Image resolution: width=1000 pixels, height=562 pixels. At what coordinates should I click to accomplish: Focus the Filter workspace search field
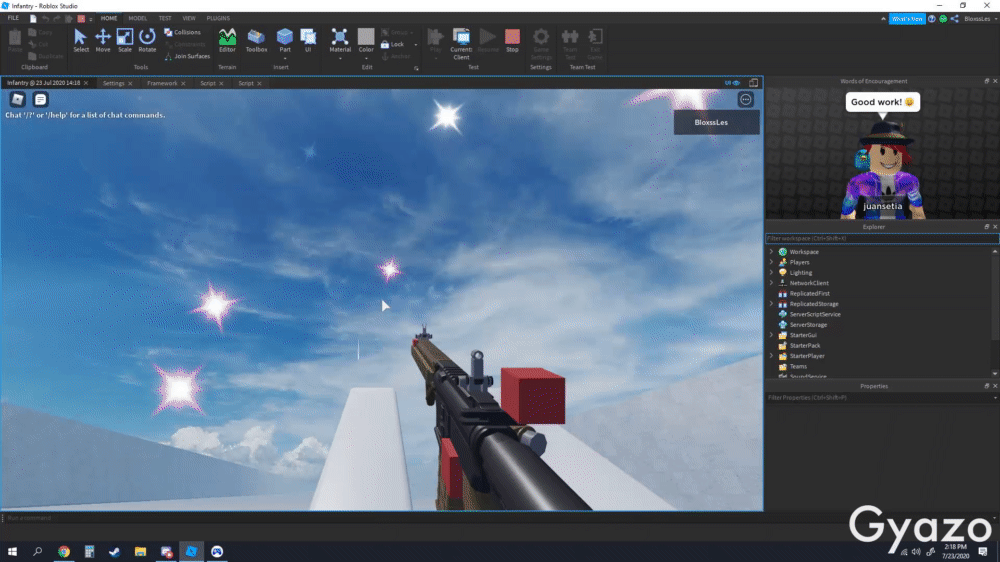[882, 239]
